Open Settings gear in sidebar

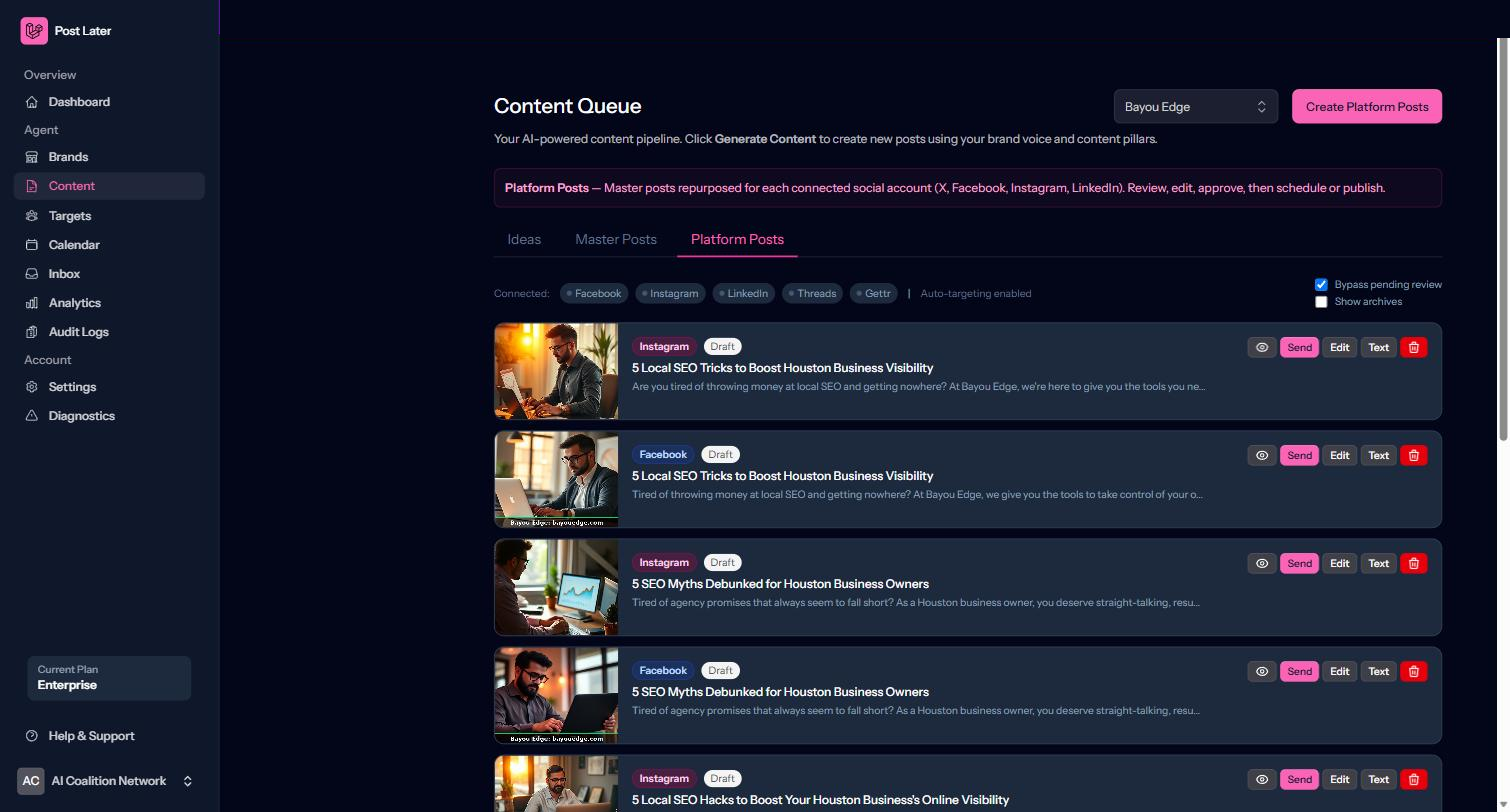[109, 387]
